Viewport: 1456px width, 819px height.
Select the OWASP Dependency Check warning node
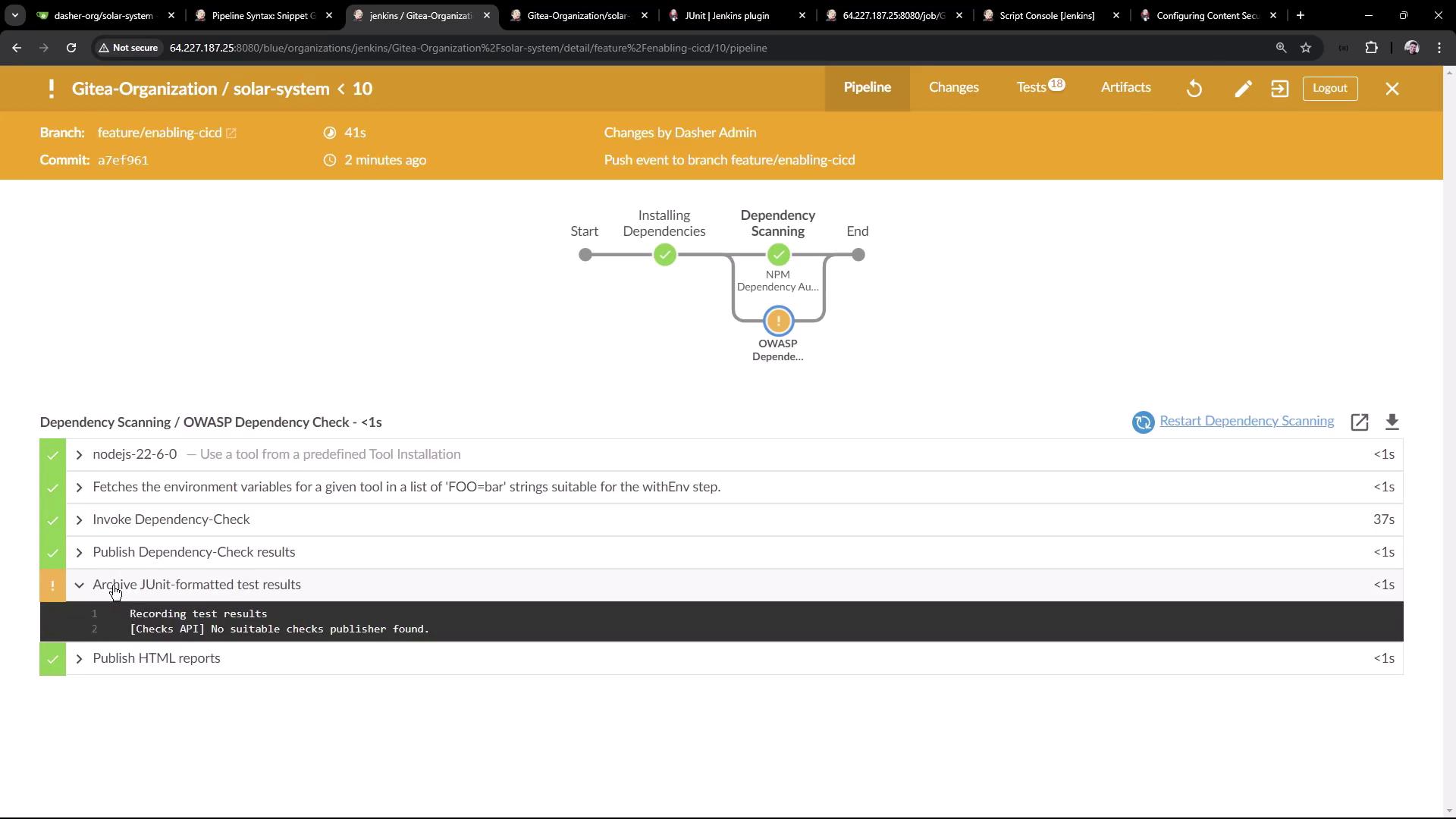point(778,322)
